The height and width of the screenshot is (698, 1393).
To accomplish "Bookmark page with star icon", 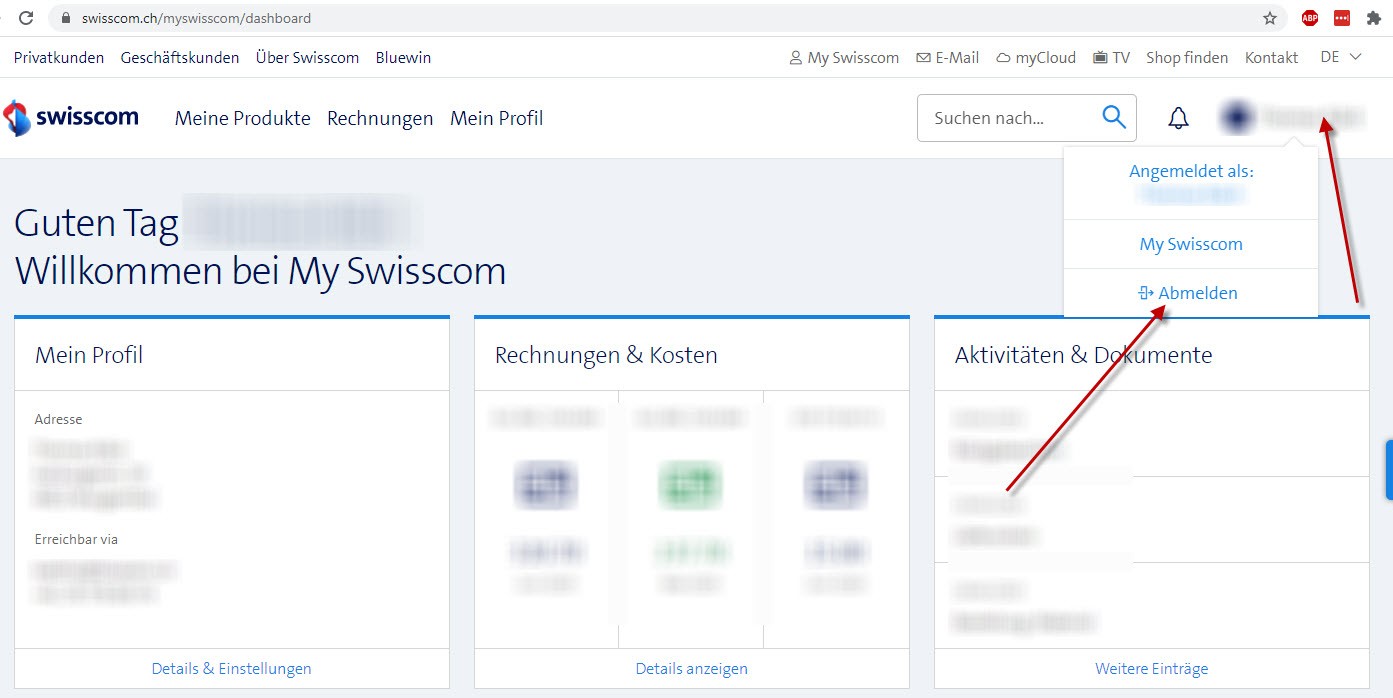I will click(x=1270, y=18).
